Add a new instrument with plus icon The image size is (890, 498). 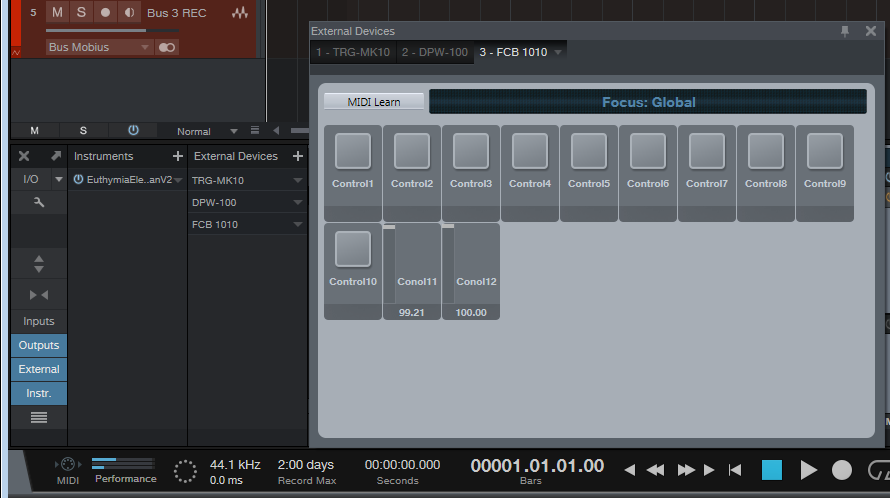click(x=178, y=156)
